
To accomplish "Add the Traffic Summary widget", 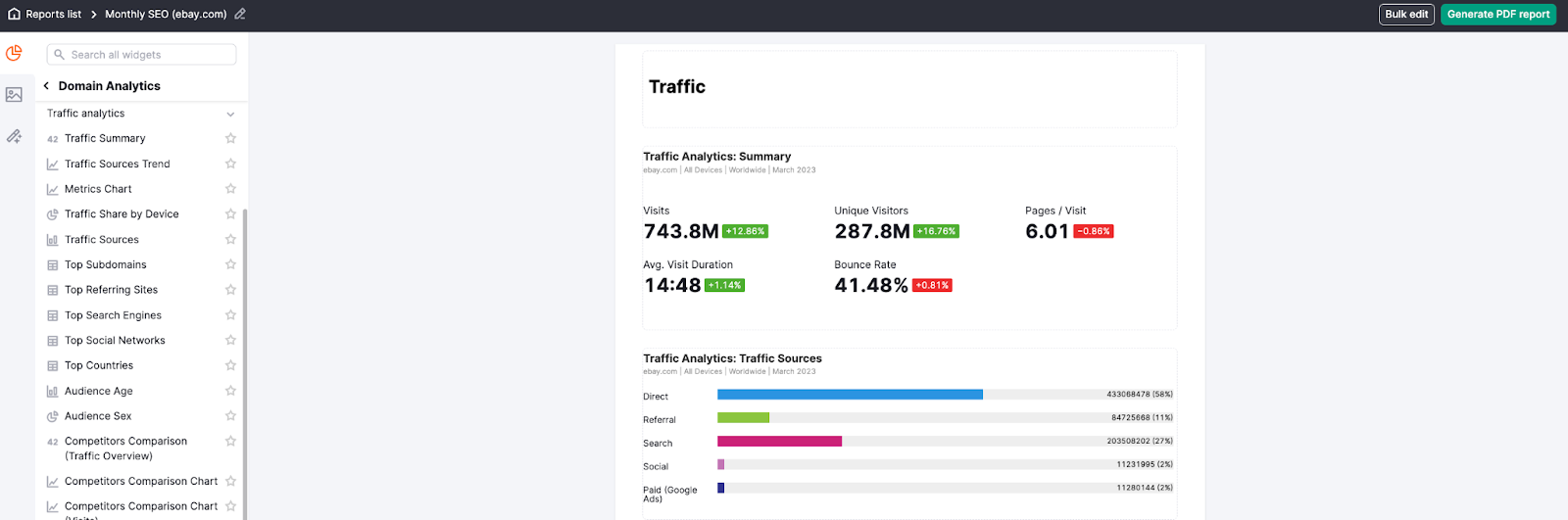I will (x=105, y=138).
